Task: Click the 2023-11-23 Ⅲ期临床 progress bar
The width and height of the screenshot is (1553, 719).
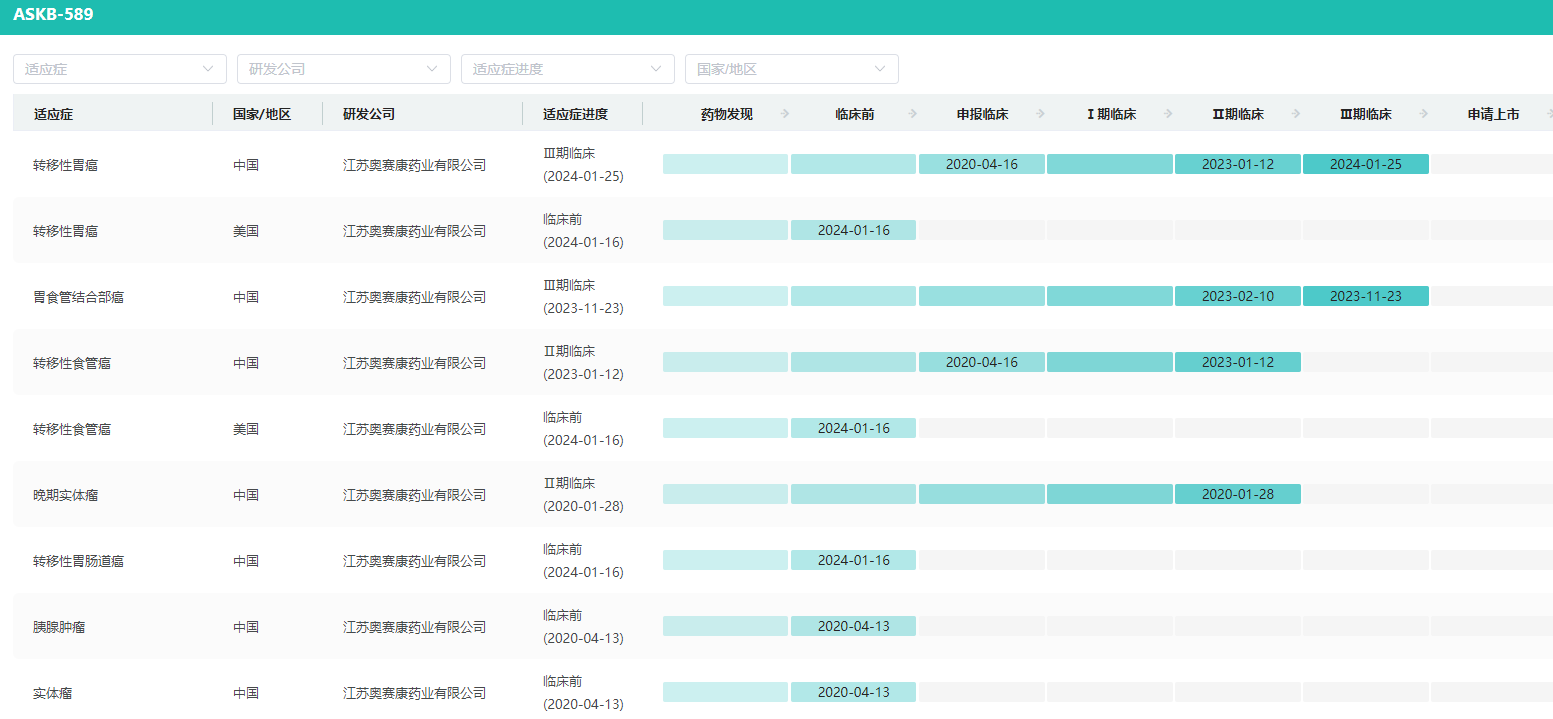Action: (x=1365, y=296)
